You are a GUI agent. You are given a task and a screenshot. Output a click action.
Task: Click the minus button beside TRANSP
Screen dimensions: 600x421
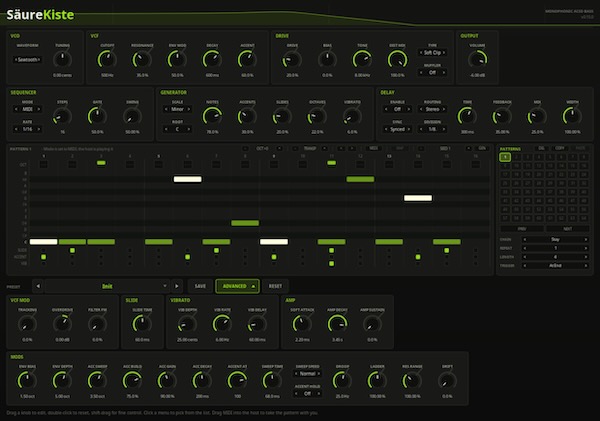click(x=295, y=148)
